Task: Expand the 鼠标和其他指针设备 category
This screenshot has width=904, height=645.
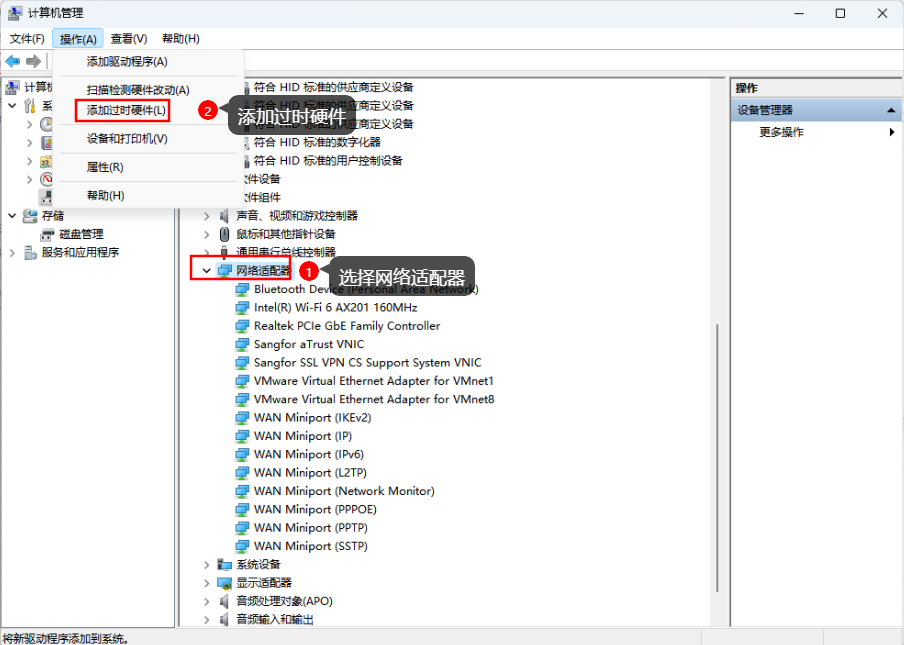Action: [x=207, y=234]
